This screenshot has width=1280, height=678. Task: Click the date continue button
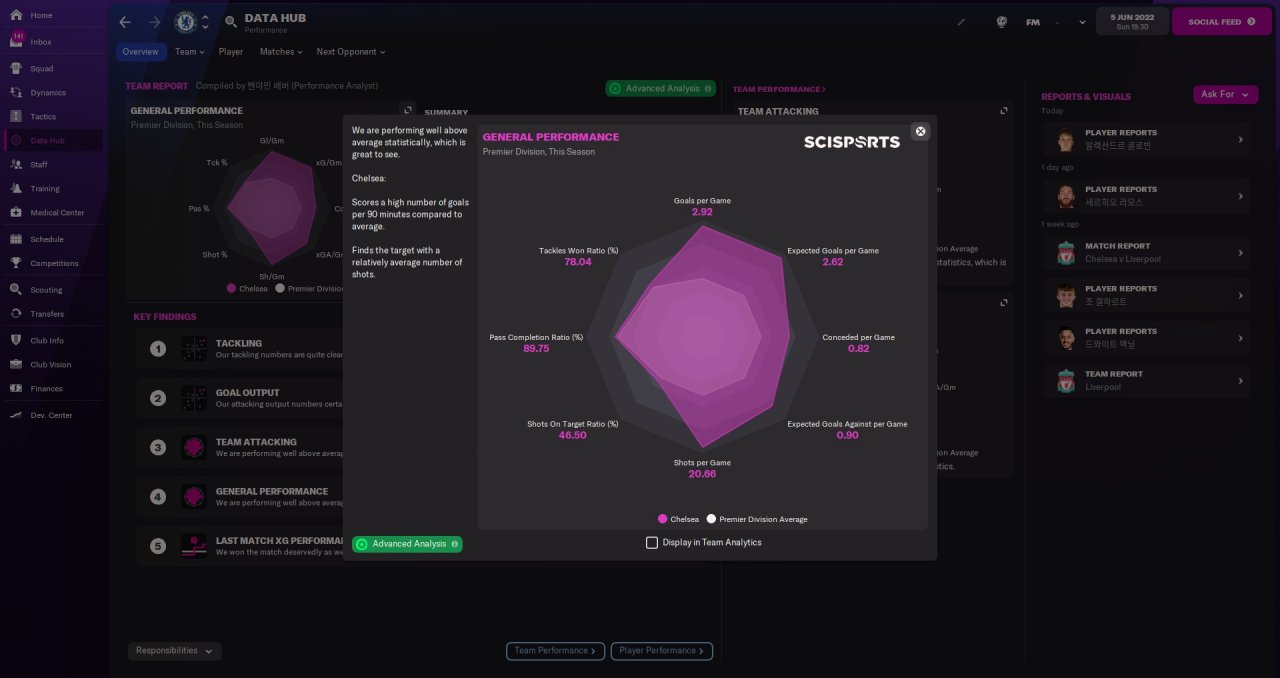coord(1132,21)
